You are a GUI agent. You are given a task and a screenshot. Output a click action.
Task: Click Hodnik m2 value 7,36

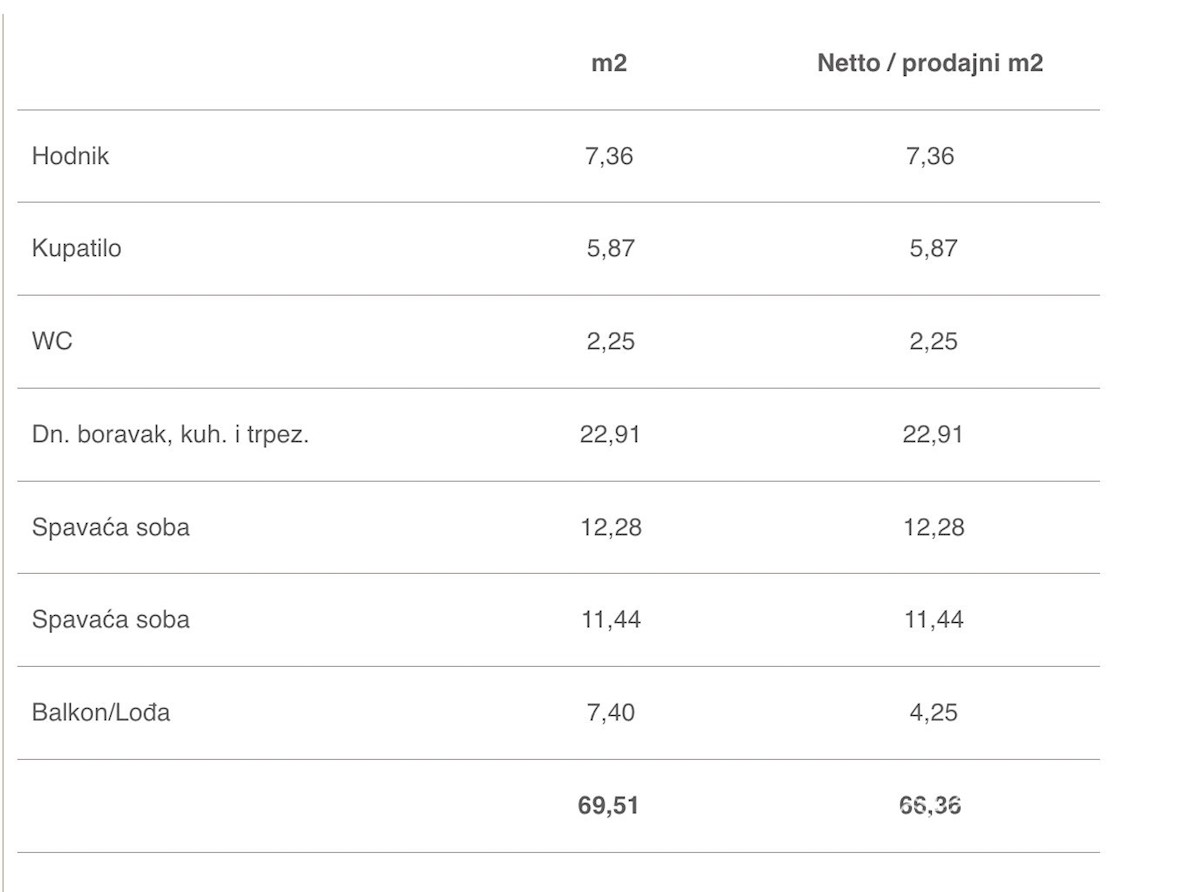click(609, 156)
